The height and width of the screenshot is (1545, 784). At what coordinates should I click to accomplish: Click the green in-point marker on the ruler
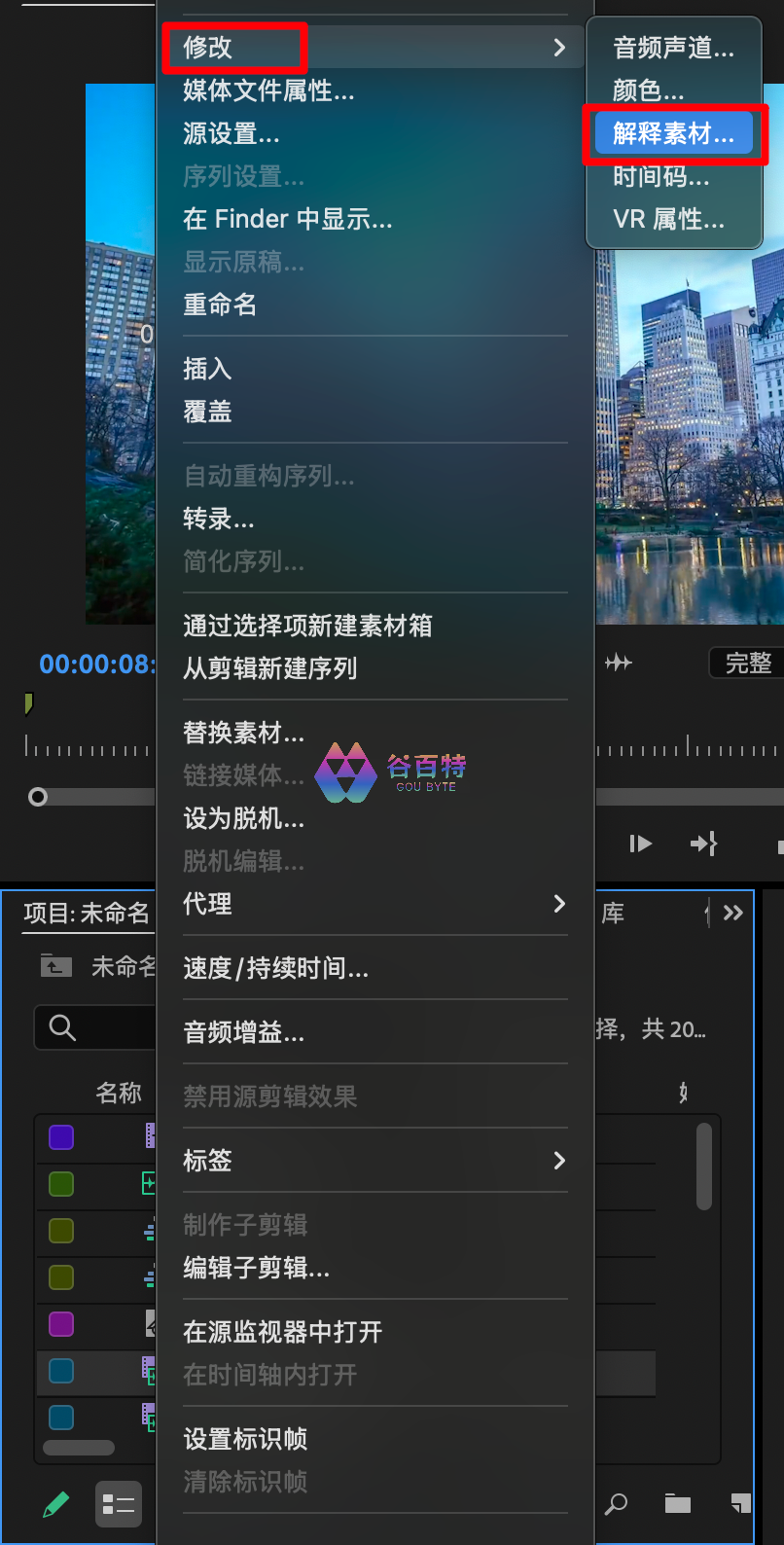[x=29, y=702]
